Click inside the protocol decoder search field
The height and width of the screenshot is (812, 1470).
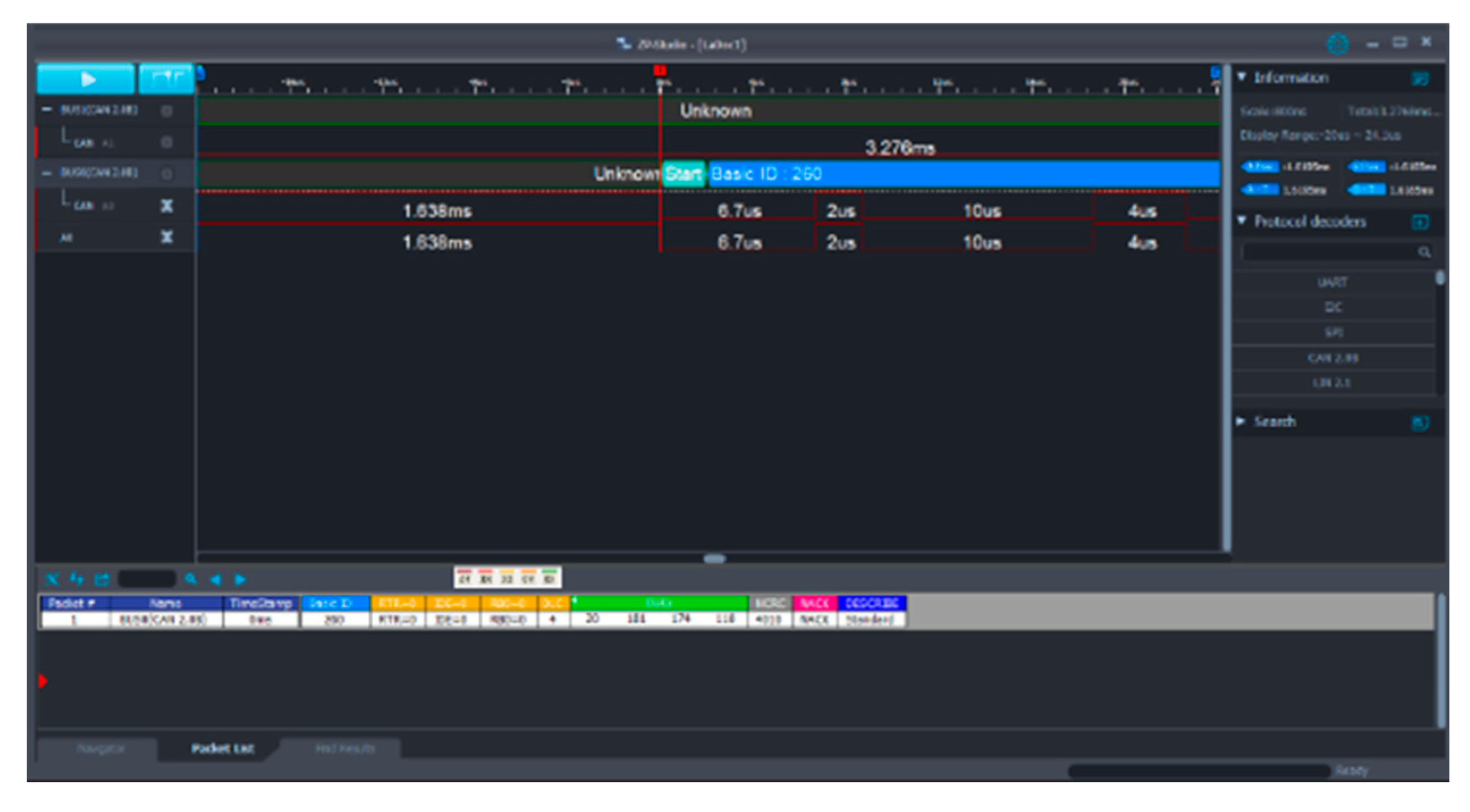pos(1329,252)
